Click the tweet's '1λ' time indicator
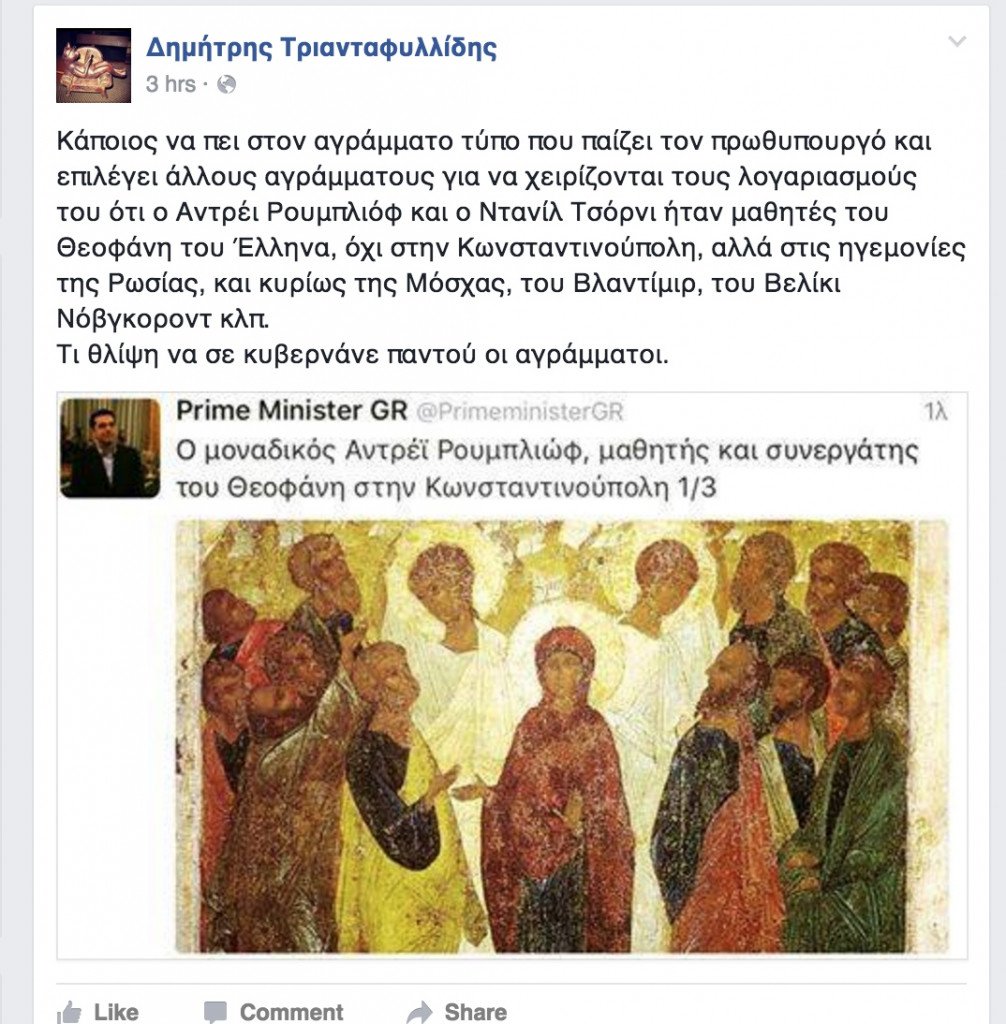This screenshot has width=1006, height=1024. click(x=935, y=411)
